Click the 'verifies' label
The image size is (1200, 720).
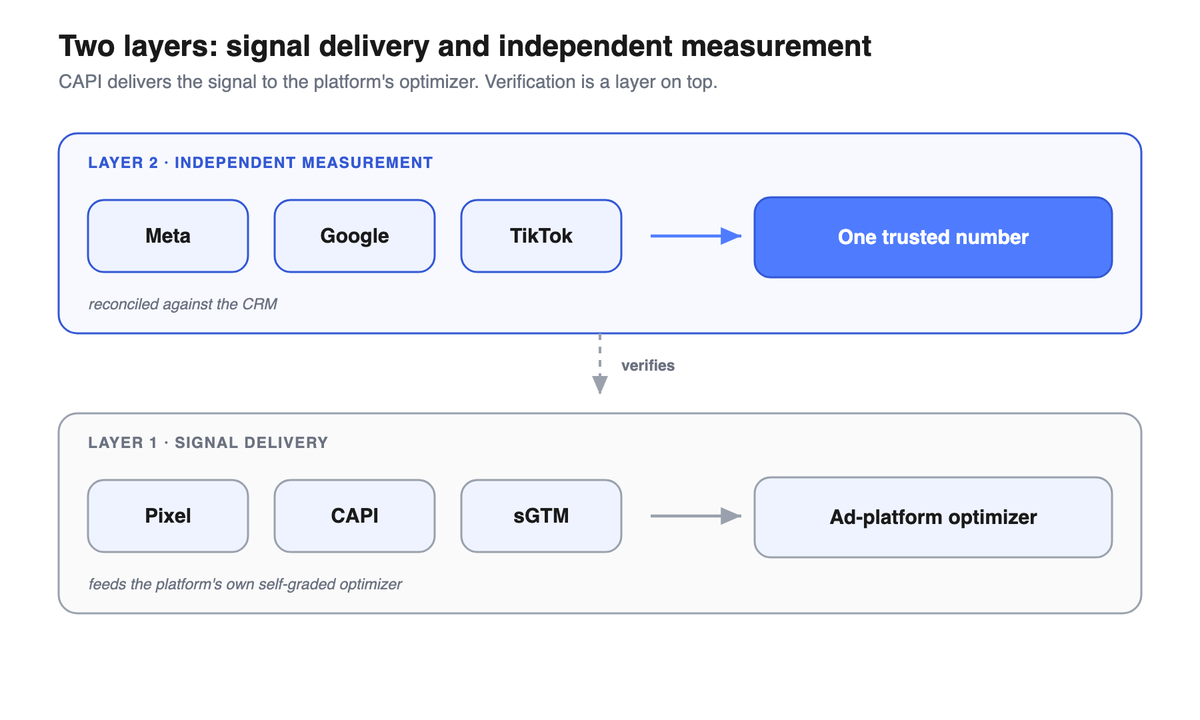(648, 365)
